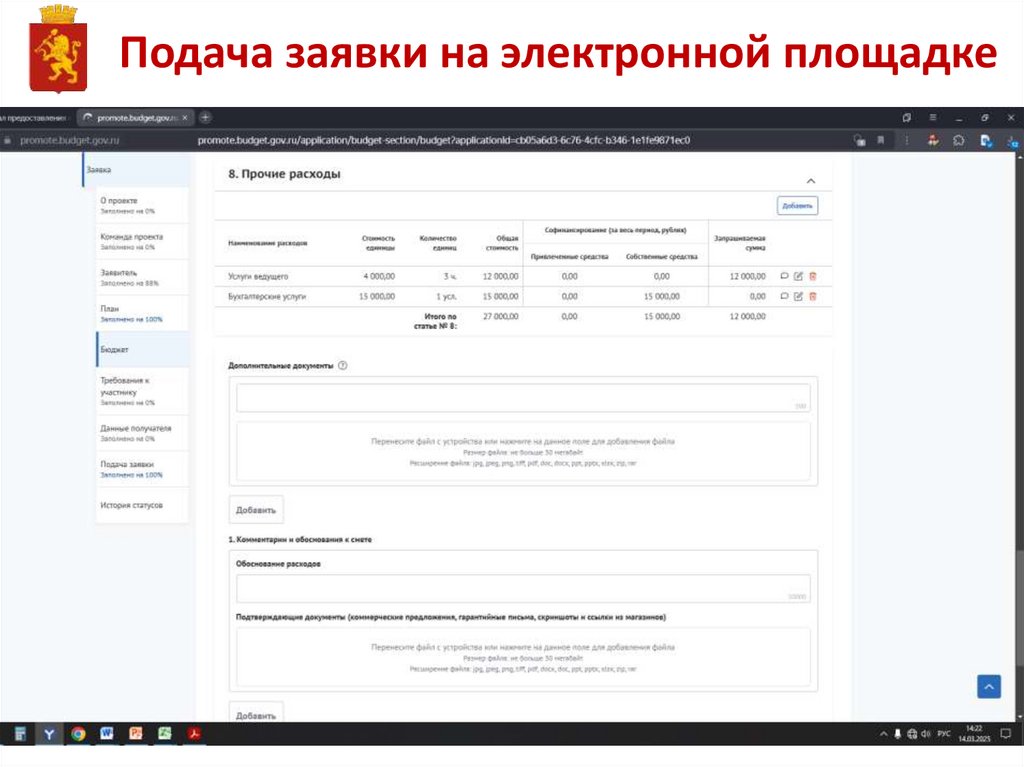
Task: Click the site lock icon near promote.budget.gov.ru
Action: click(x=8, y=140)
